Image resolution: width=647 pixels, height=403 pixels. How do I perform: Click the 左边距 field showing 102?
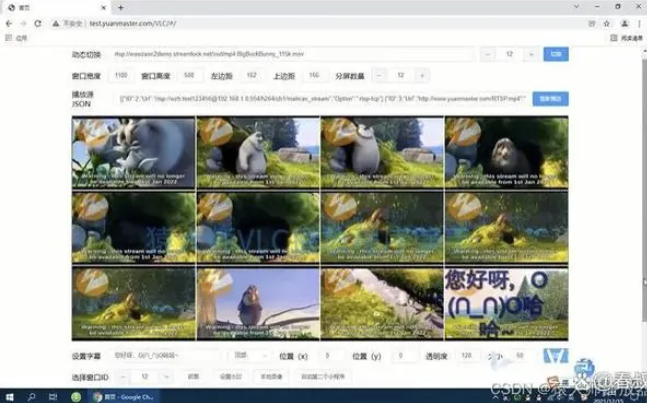252,75
